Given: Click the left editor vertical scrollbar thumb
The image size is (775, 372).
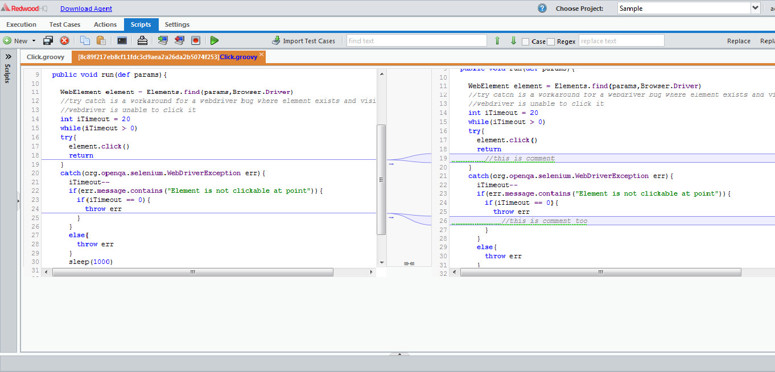Looking at the screenshot, I should coord(381,179).
